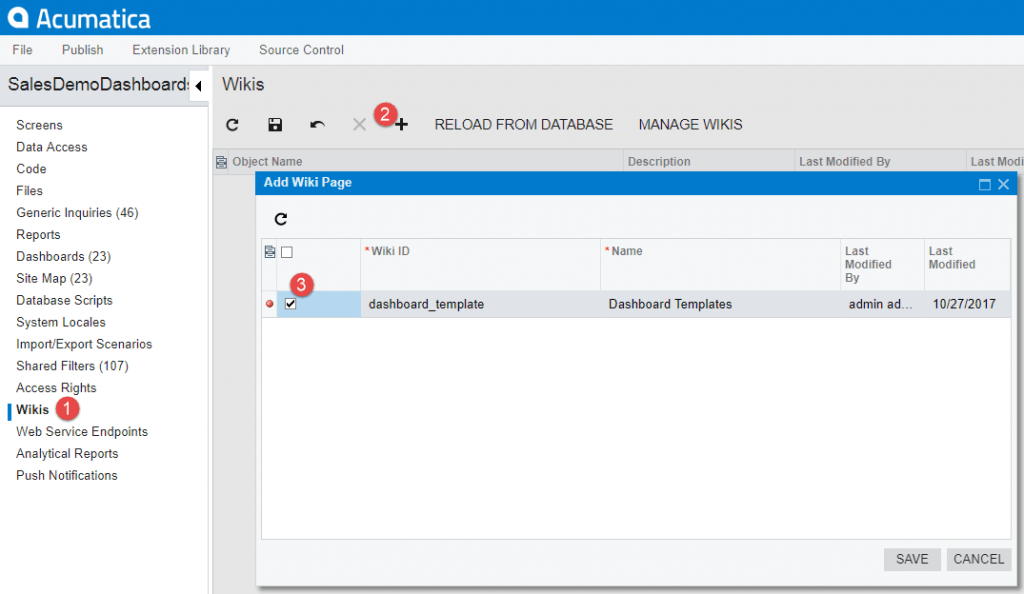Click the grid icon beside Object Name header
This screenshot has width=1024, height=594.
[221, 162]
